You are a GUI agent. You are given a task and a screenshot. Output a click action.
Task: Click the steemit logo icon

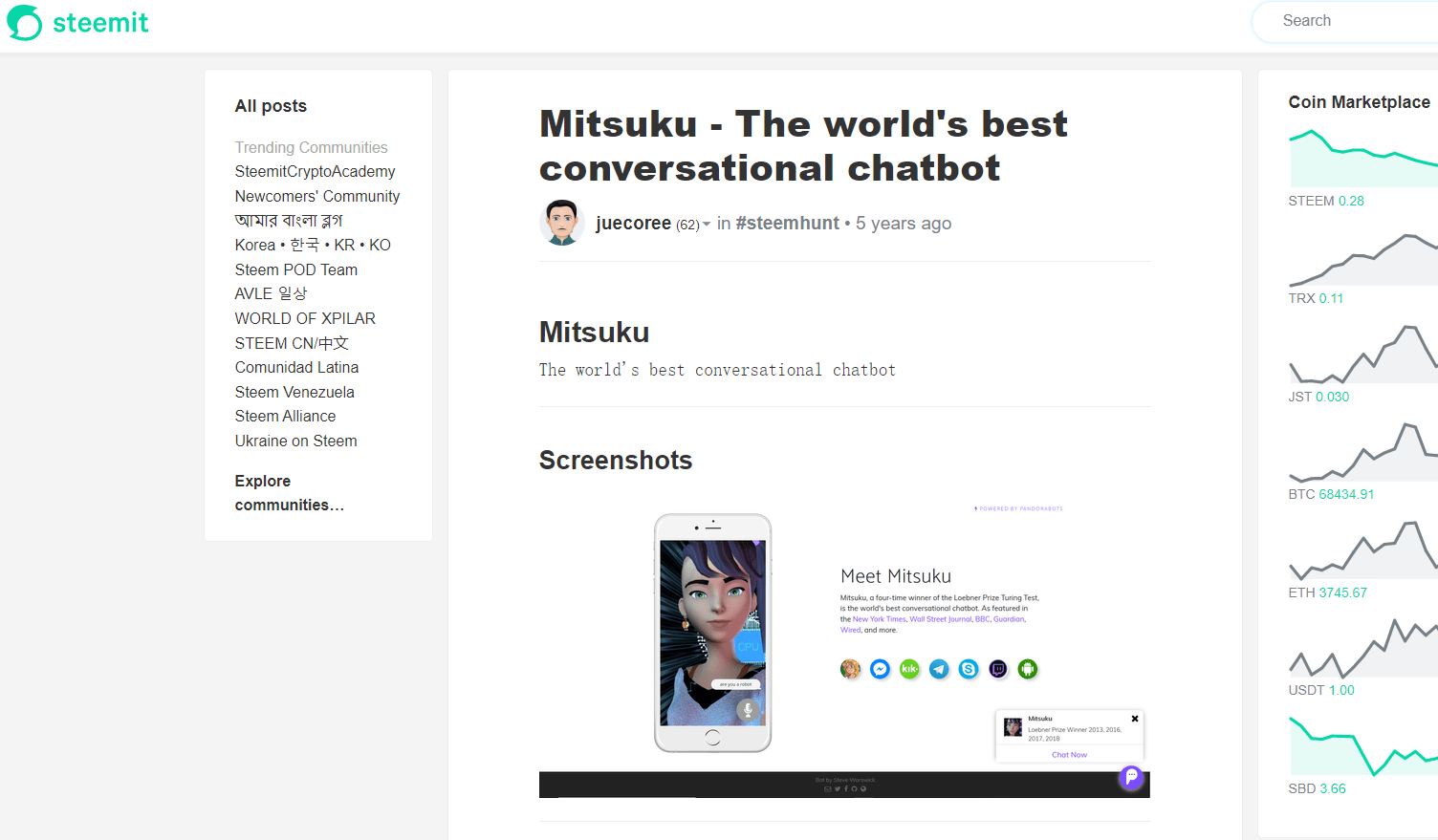(25, 22)
